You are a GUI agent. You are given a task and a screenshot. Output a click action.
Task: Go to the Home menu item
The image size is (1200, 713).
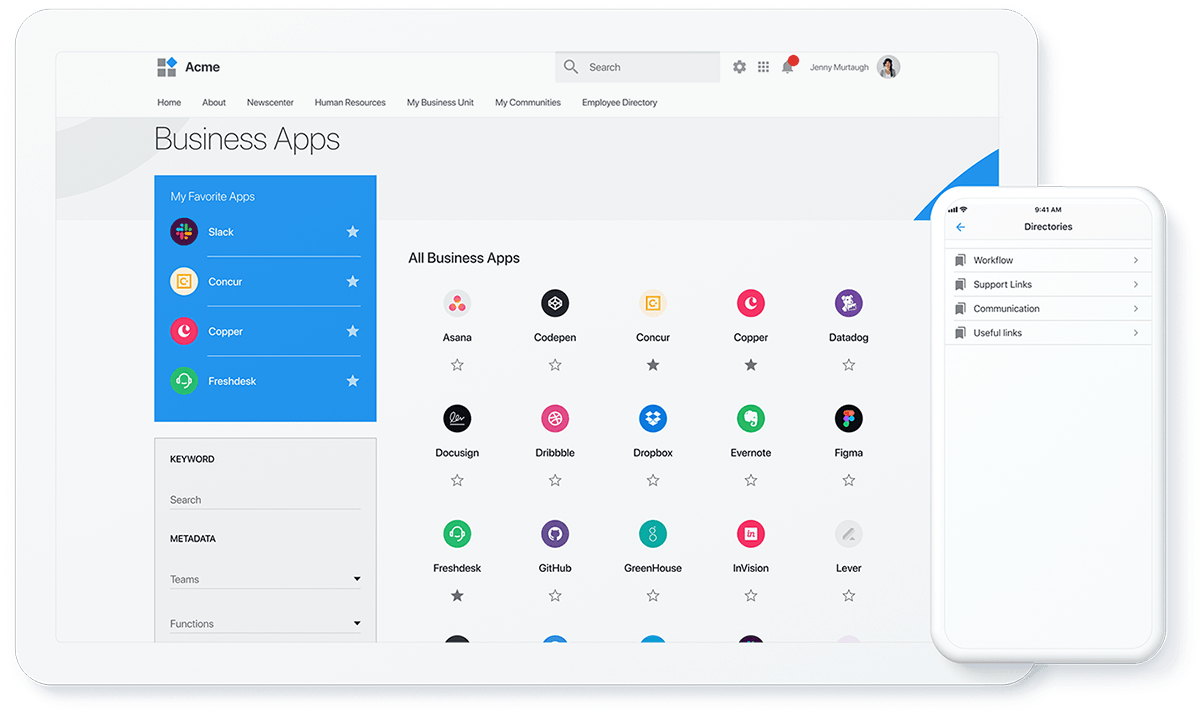pyautogui.click(x=169, y=102)
